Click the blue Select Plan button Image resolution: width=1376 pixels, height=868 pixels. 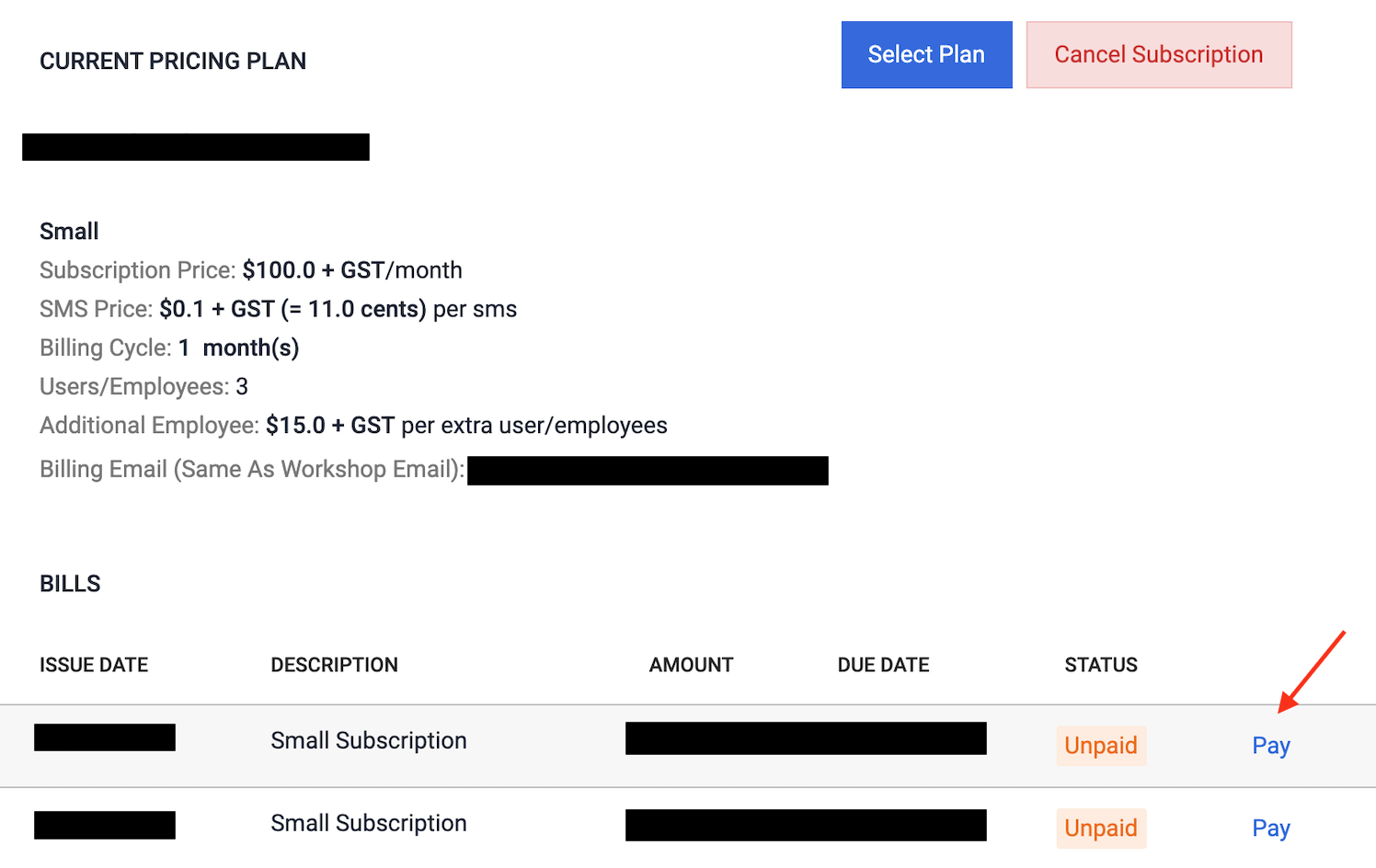(926, 55)
